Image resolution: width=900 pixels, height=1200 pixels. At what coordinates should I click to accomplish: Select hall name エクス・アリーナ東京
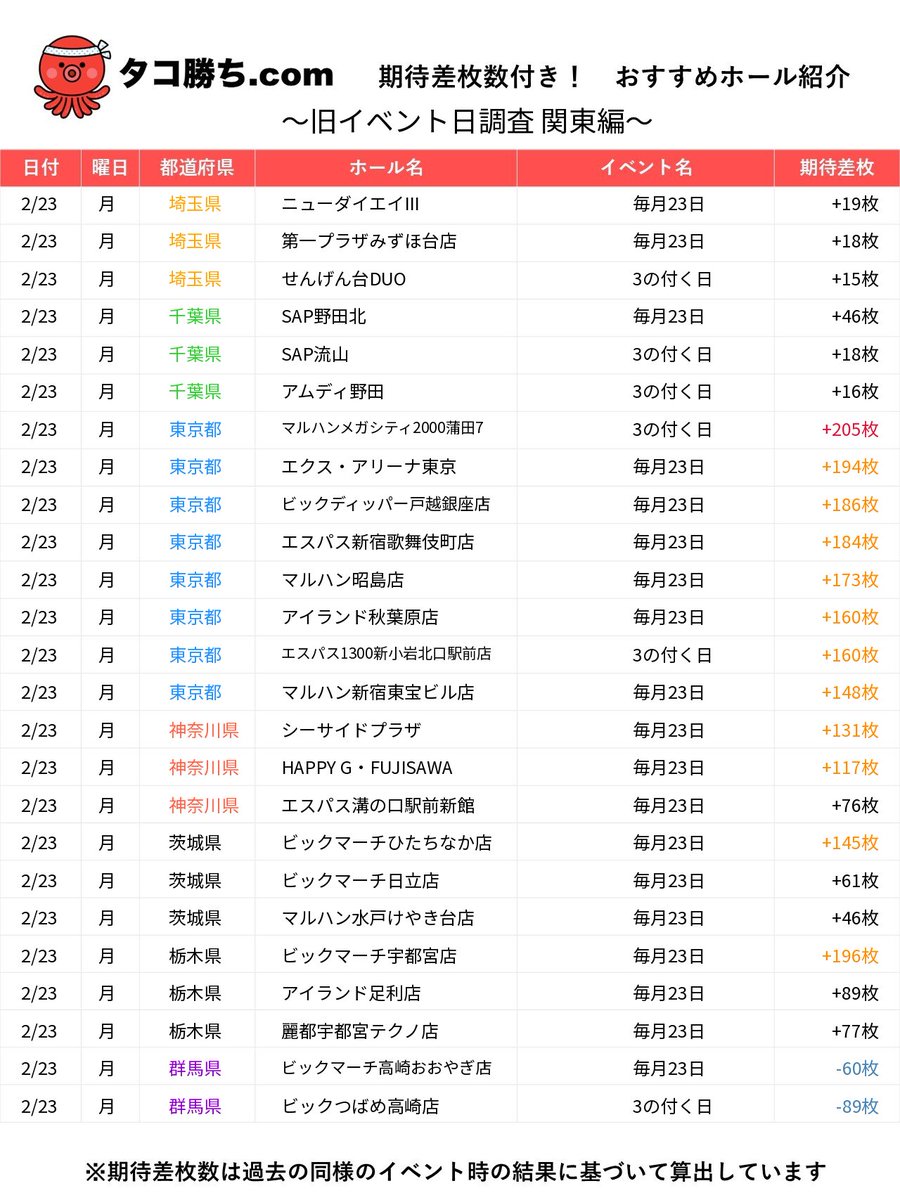click(x=369, y=467)
